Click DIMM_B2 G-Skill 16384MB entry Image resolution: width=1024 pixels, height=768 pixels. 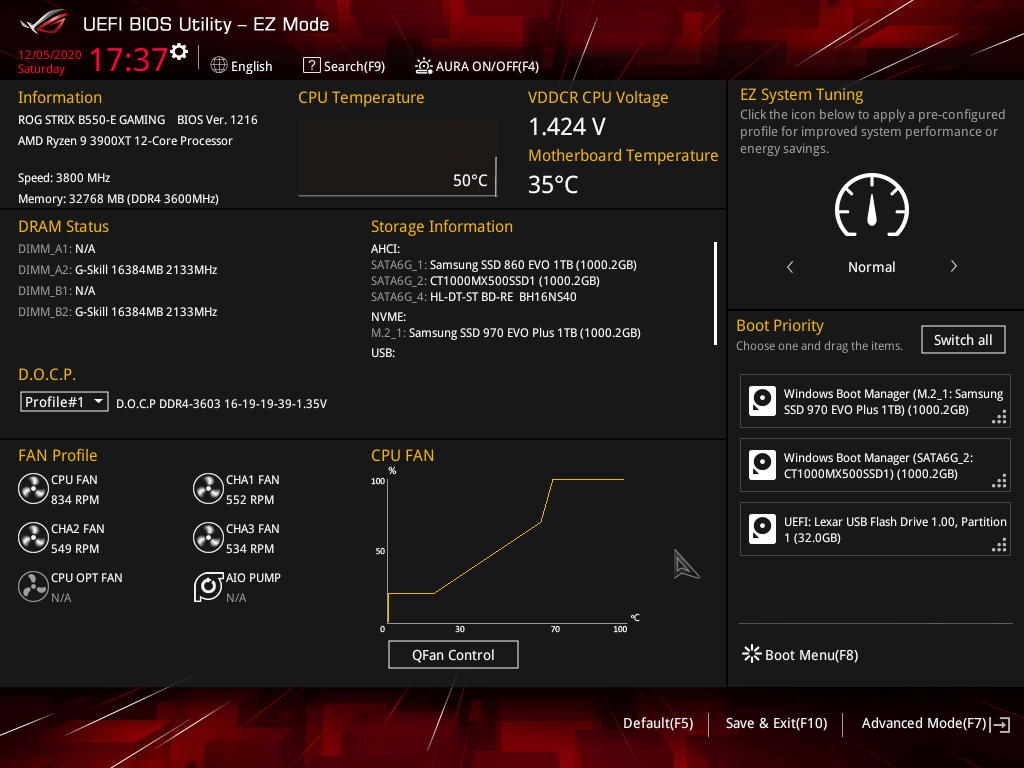[x=118, y=312]
